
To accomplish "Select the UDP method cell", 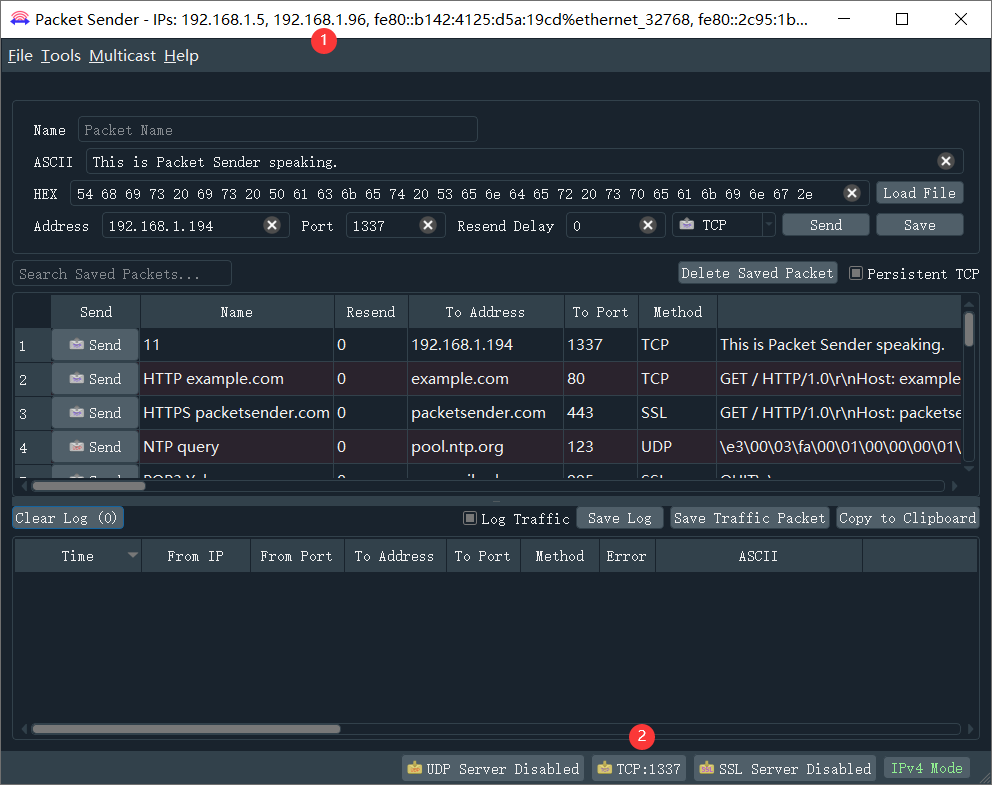I will [678, 447].
